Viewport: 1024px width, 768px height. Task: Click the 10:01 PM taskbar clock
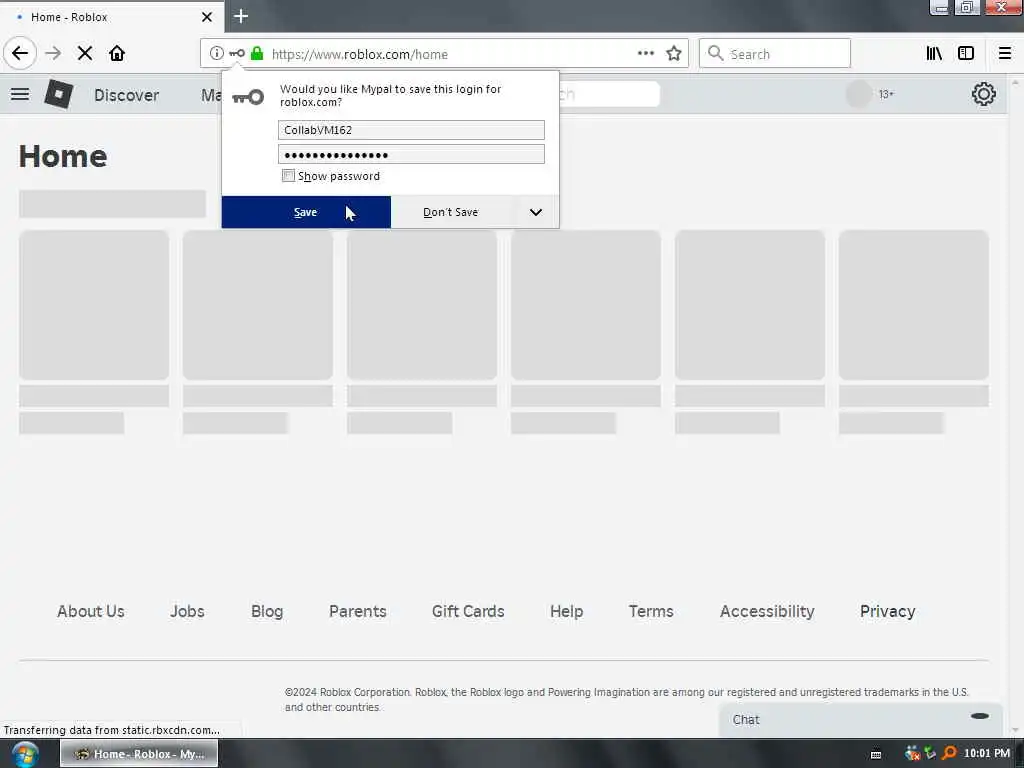[987, 754]
